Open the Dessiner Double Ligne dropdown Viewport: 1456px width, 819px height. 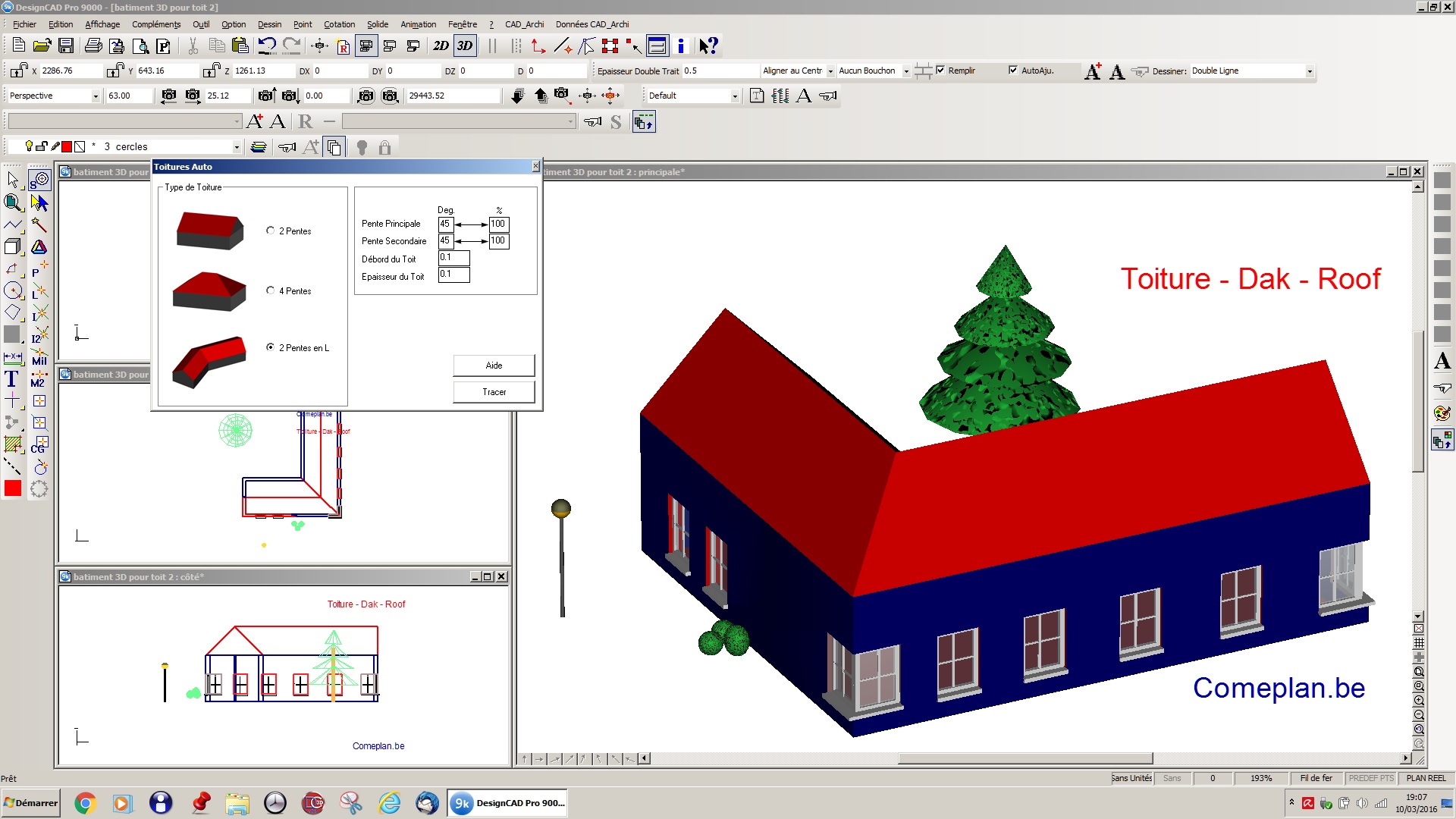coord(1310,71)
